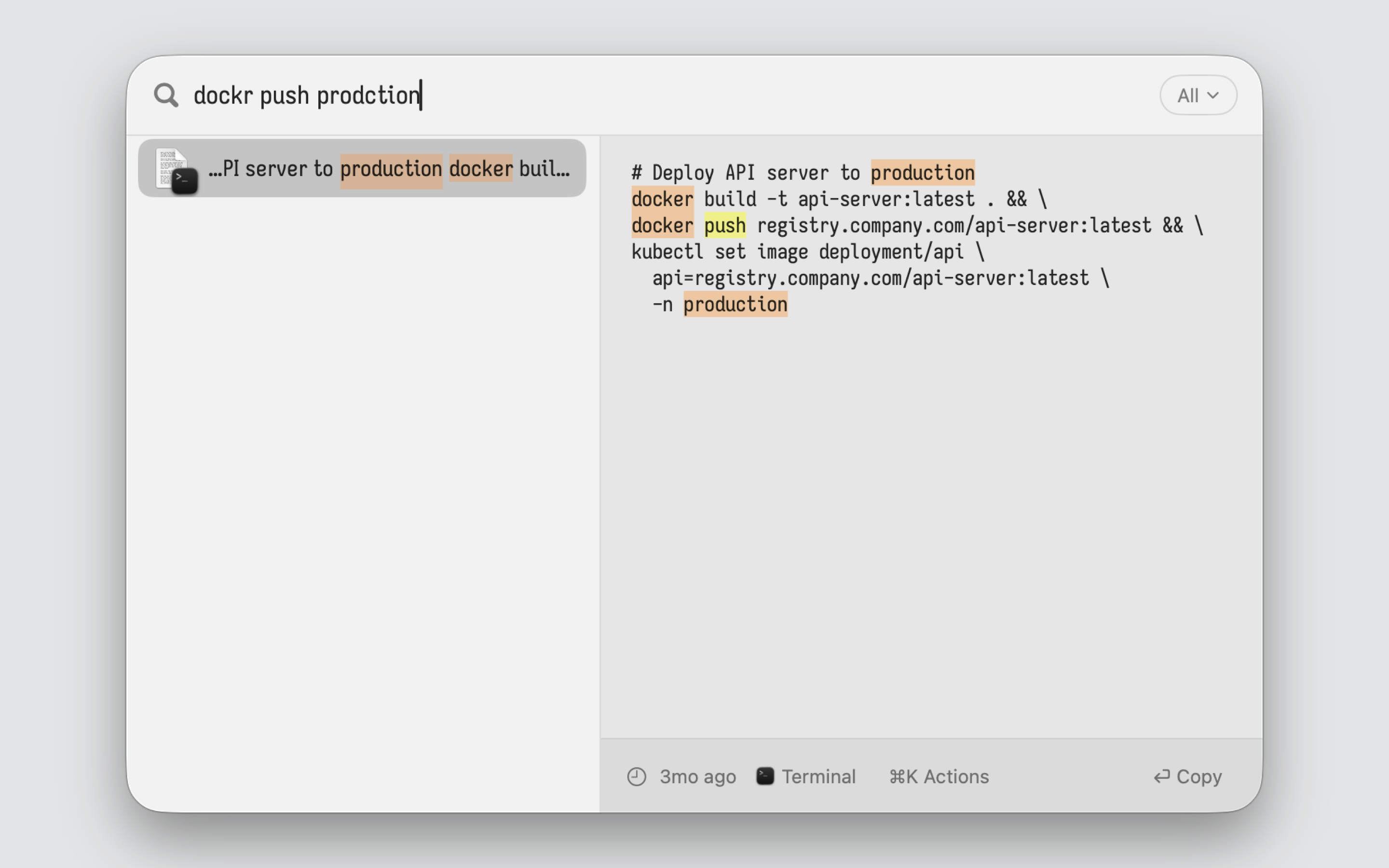
Task: Click highlighted "production" in the result row title
Action: point(391,169)
